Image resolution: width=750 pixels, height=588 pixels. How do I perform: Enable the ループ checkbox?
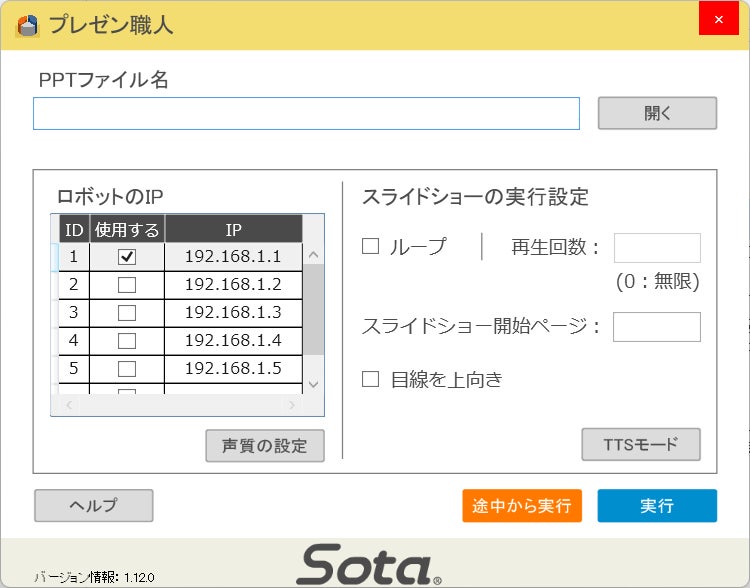pos(370,246)
